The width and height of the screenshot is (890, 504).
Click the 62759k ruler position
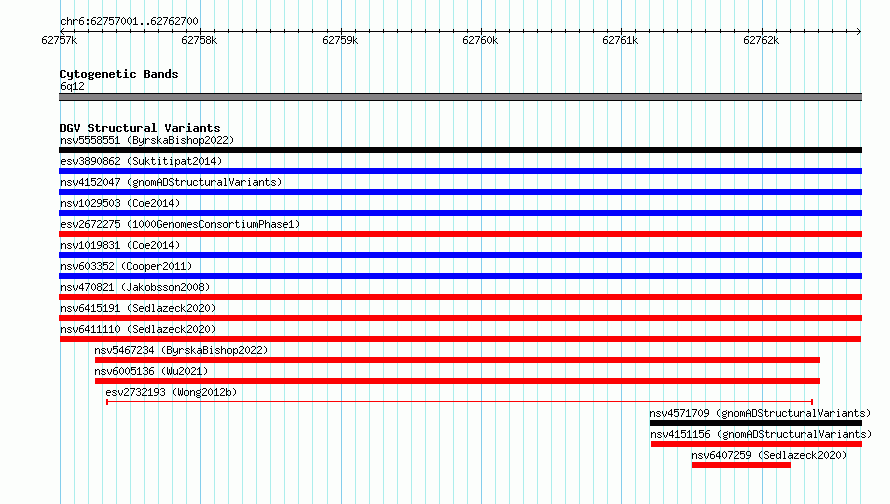click(x=340, y=40)
